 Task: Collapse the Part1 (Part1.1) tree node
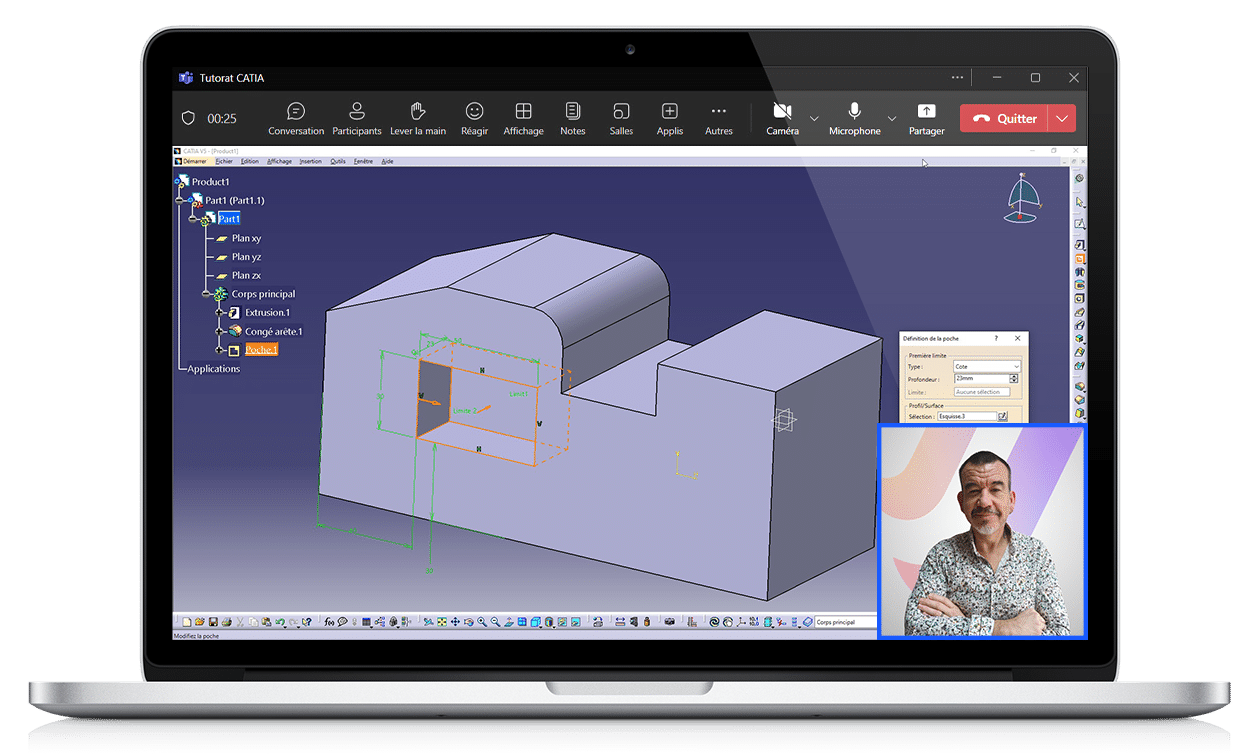pos(180,200)
